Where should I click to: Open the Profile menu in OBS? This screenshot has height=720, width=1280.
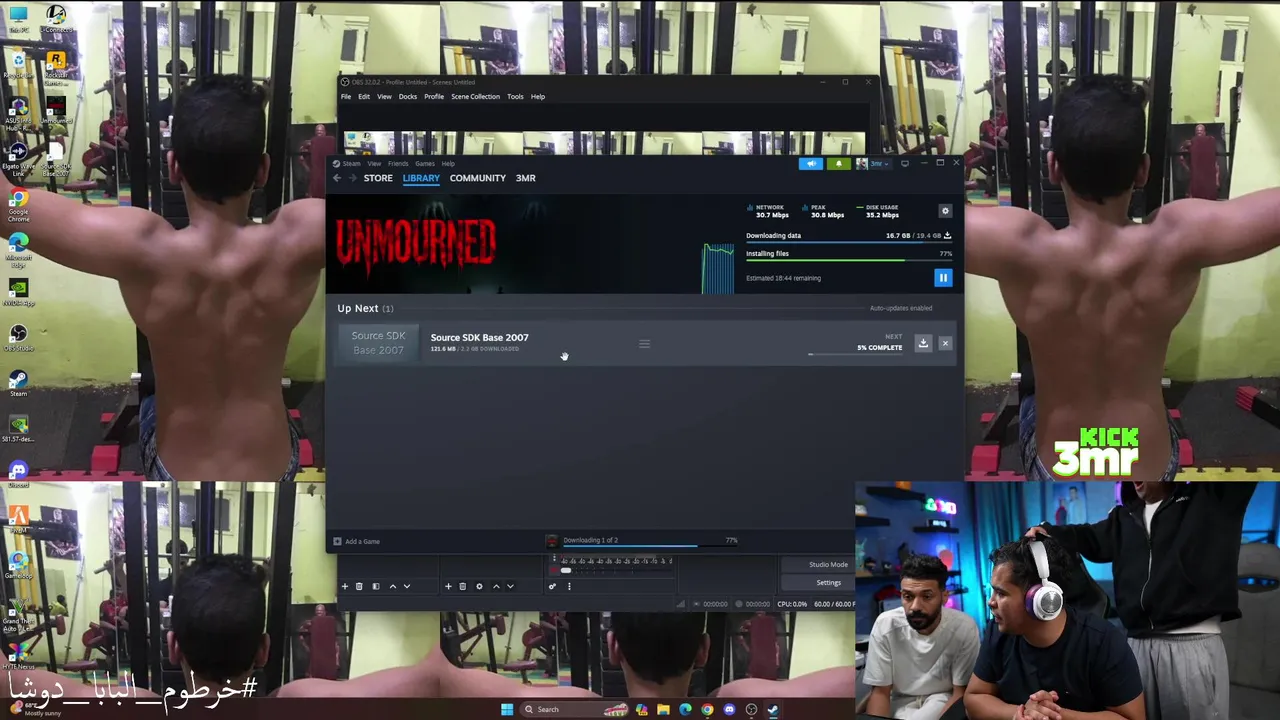pos(434,97)
